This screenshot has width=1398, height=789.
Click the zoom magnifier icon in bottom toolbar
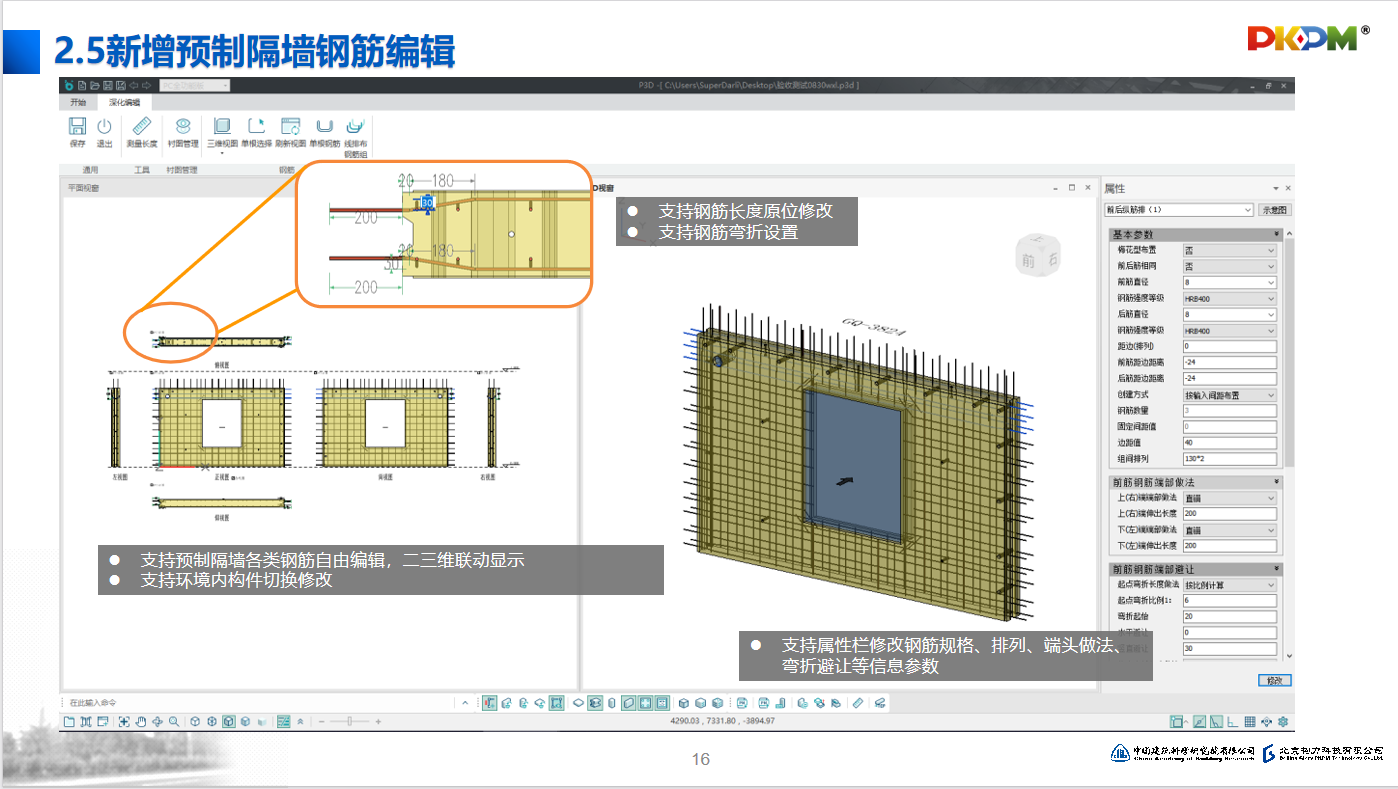pos(174,721)
